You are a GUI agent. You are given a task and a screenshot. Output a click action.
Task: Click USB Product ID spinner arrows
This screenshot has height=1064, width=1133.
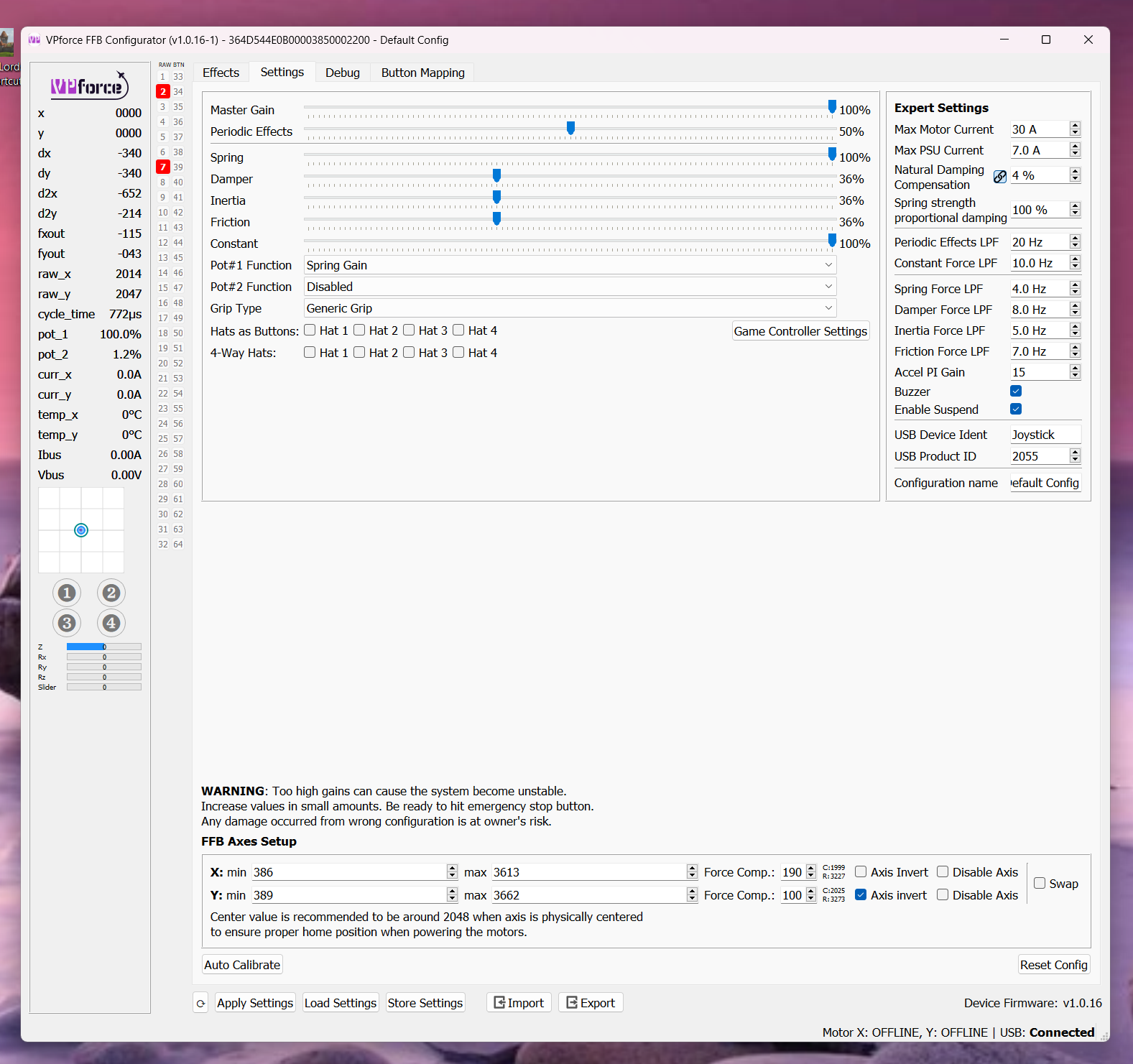pos(1075,456)
